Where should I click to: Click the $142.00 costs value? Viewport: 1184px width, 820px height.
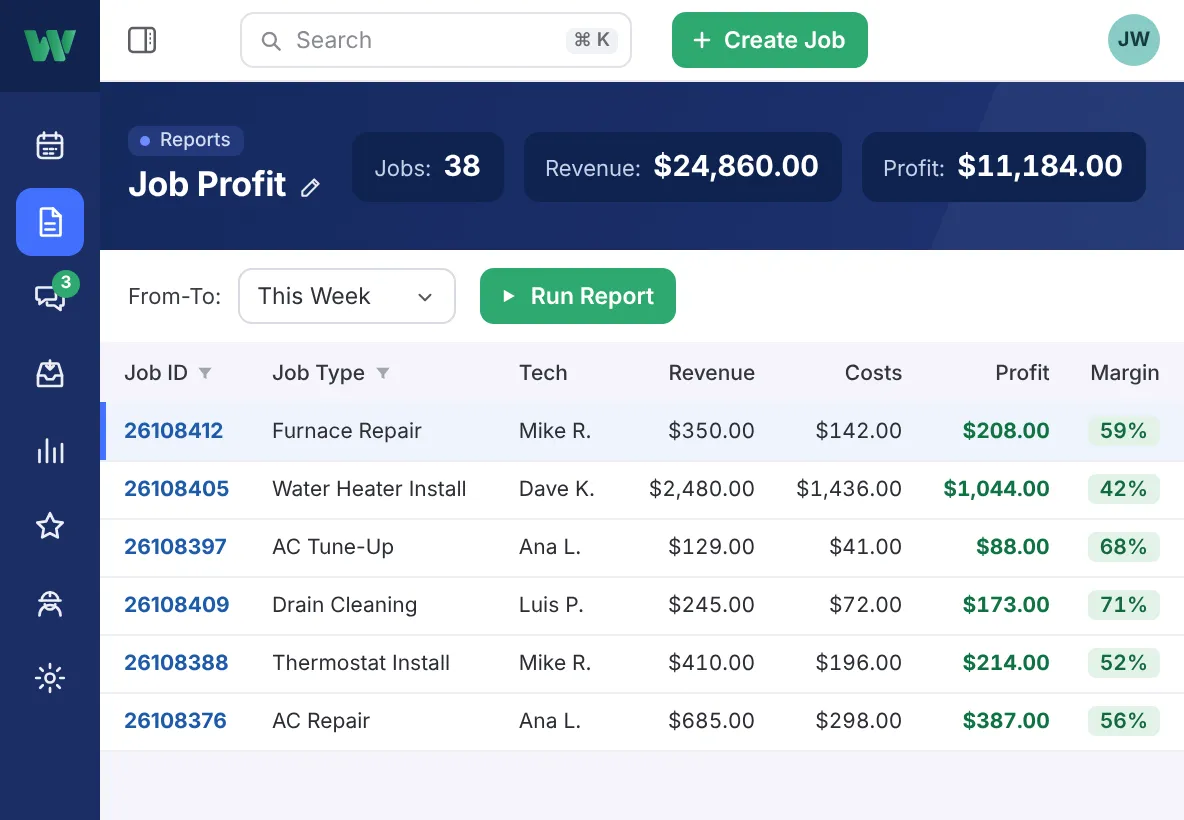click(859, 430)
